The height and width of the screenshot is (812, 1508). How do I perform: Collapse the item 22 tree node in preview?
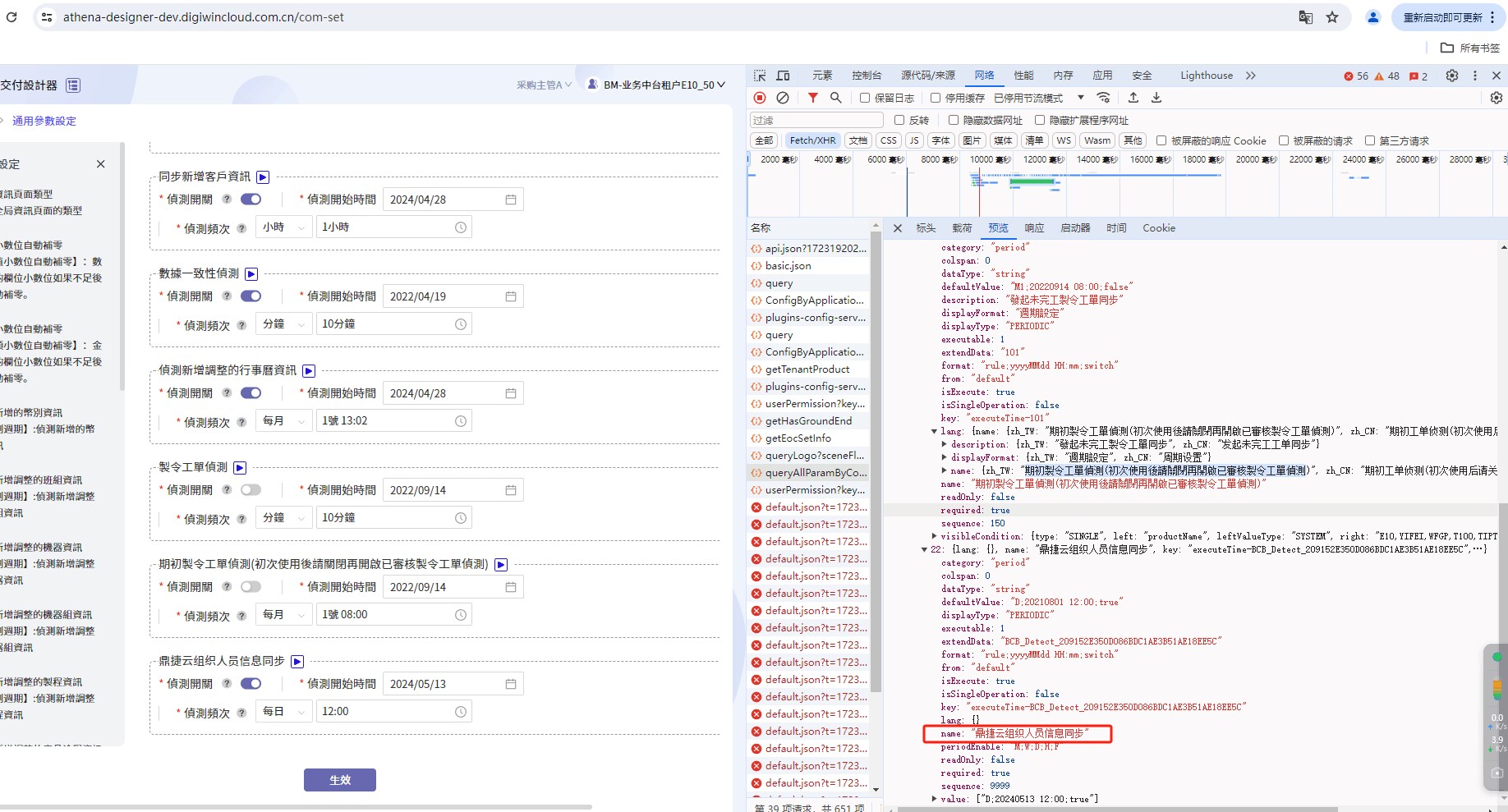point(924,550)
